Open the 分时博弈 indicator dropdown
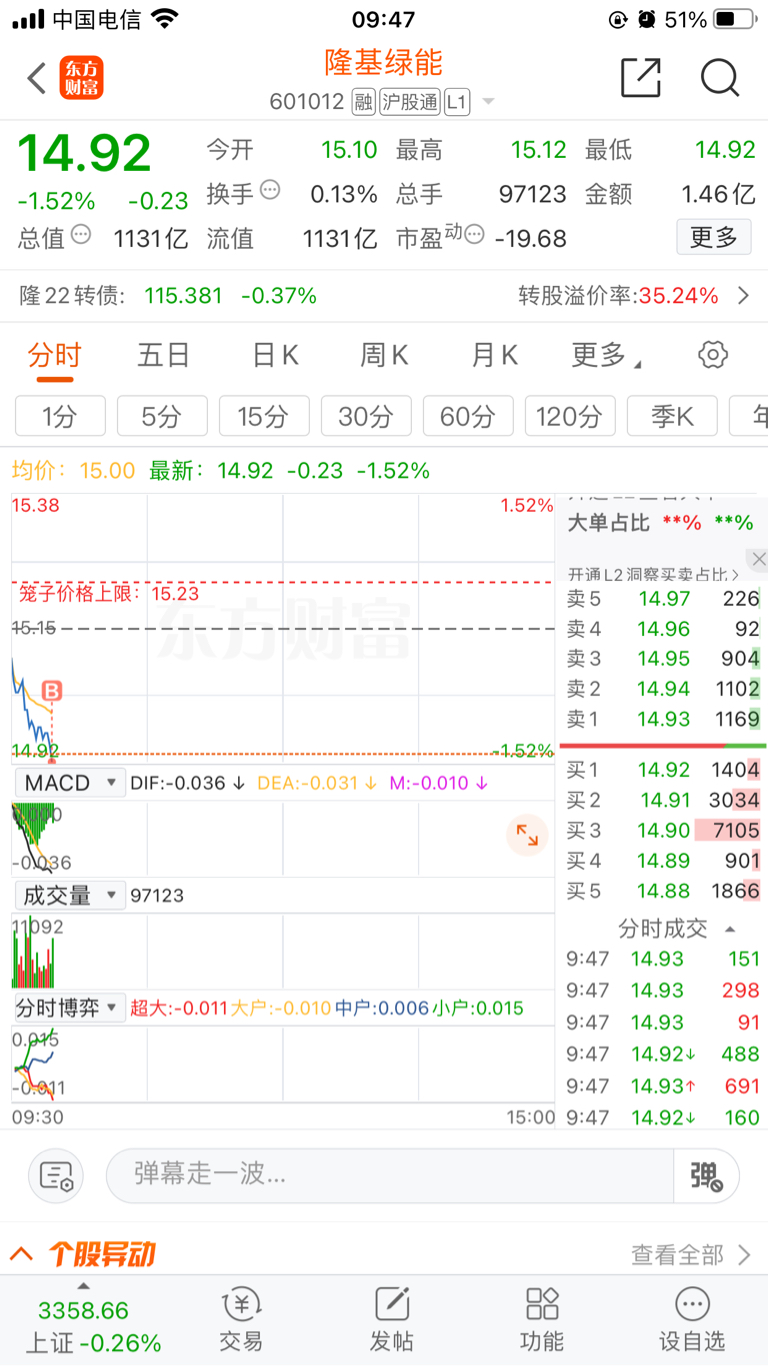768x1366 pixels. coord(69,1008)
